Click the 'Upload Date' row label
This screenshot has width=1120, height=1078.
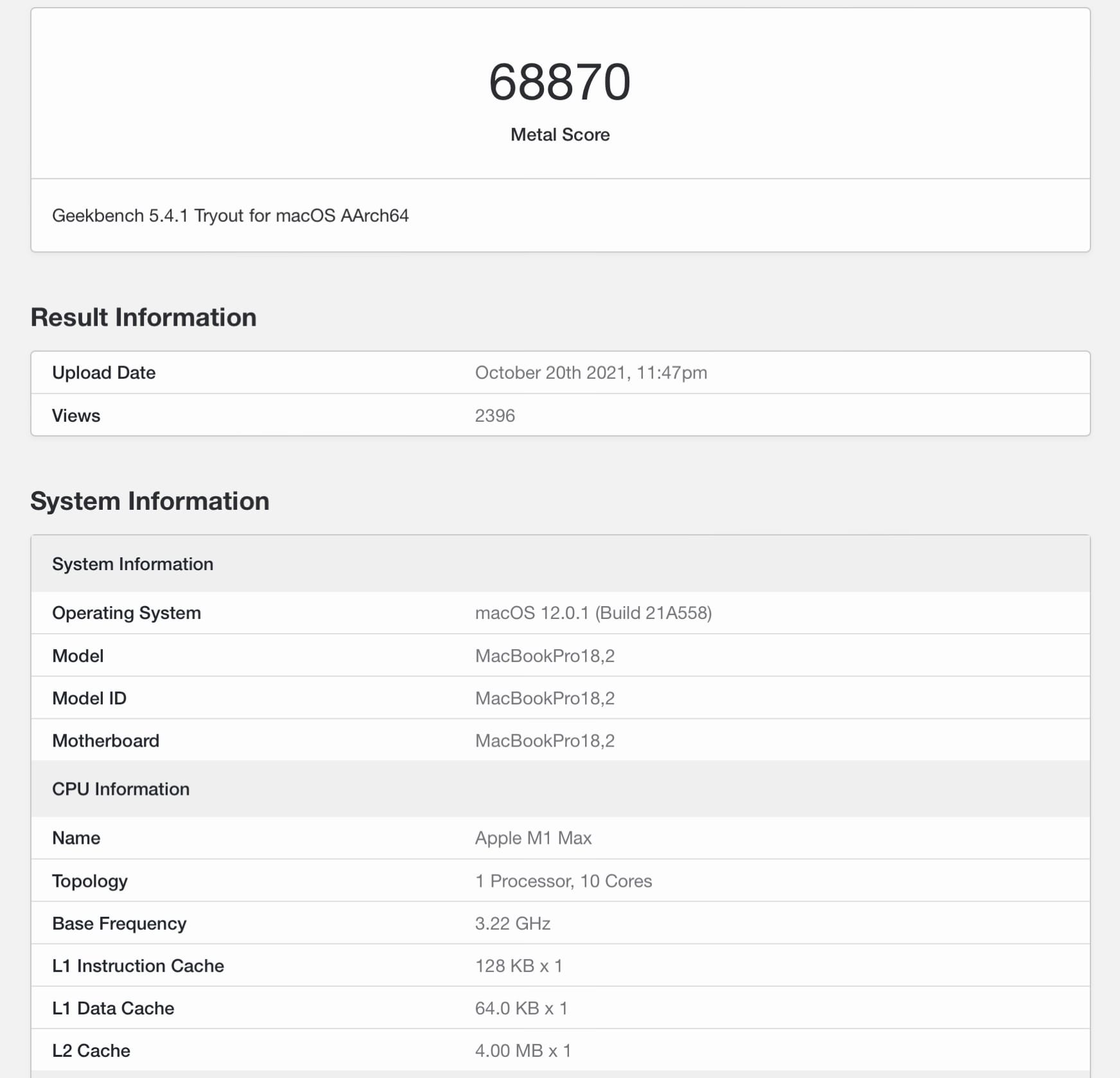104,373
